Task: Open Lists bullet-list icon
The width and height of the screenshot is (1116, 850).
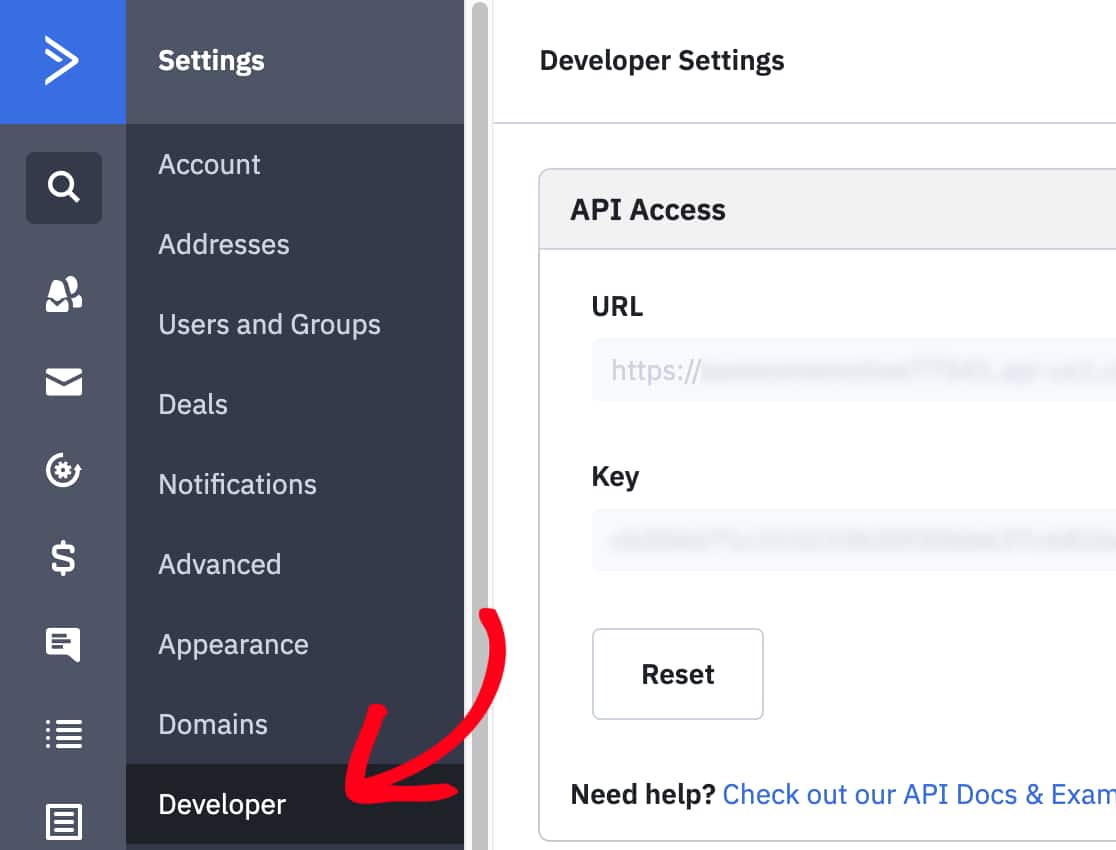Action: pyautogui.click(x=63, y=733)
